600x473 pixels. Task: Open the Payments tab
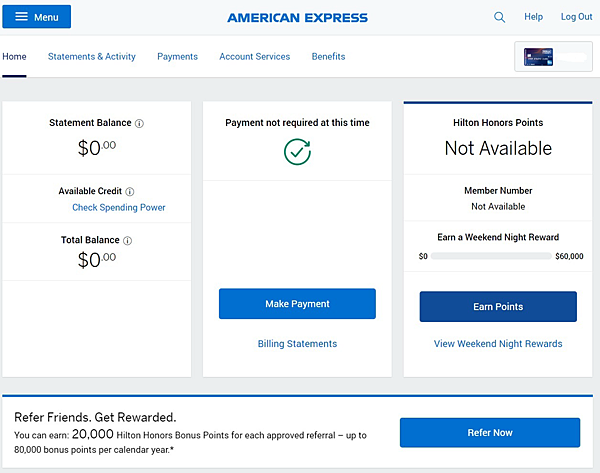(x=178, y=57)
